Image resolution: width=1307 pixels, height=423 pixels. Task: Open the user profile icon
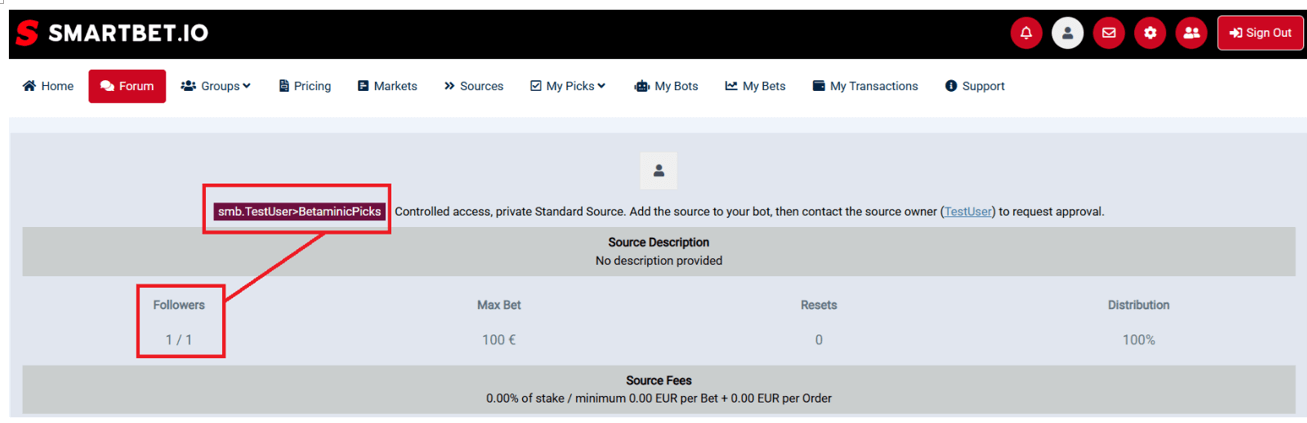pyautogui.click(x=1068, y=33)
